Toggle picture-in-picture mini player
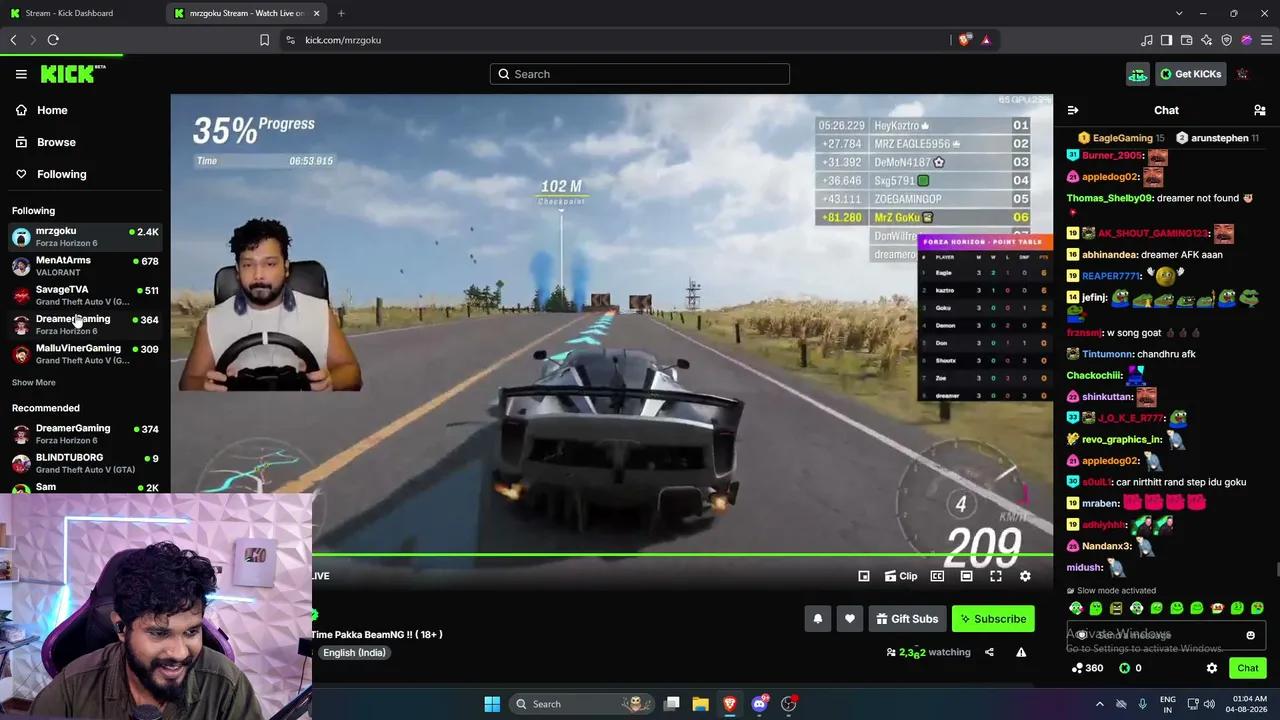1280x720 pixels. (864, 576)
